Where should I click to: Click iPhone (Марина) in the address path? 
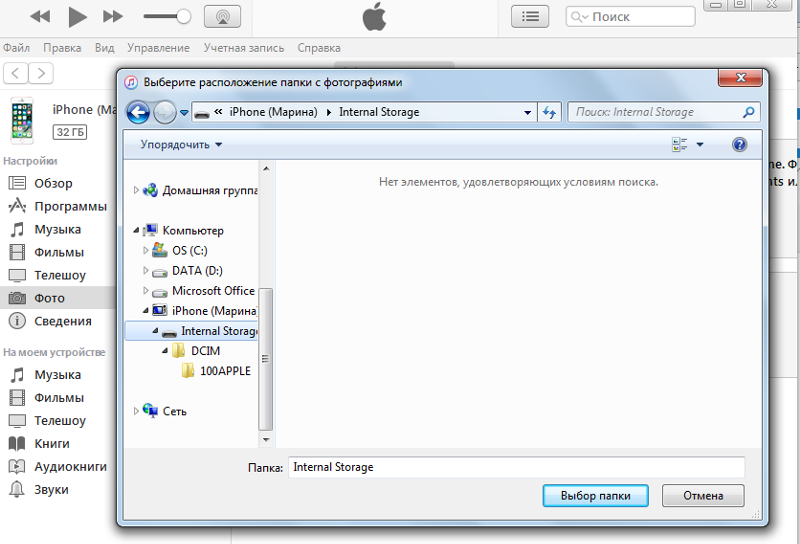(x=273, y=112)
